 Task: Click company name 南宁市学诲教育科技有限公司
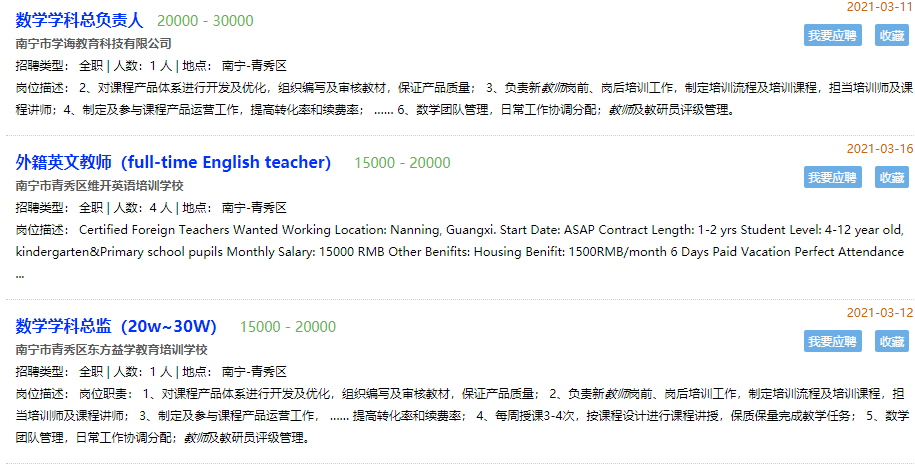pyautogui.click(x=94, y=44)
